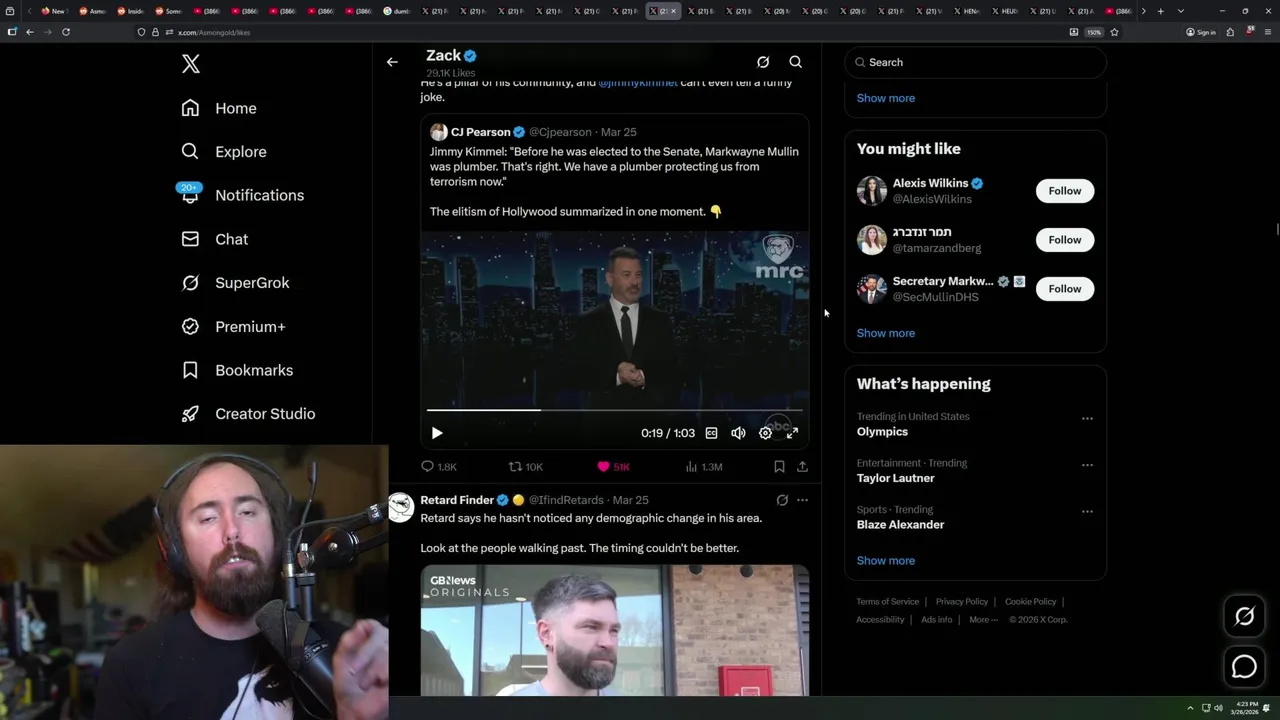Open Notifications bell with 20+ badge

pos(190,194)
